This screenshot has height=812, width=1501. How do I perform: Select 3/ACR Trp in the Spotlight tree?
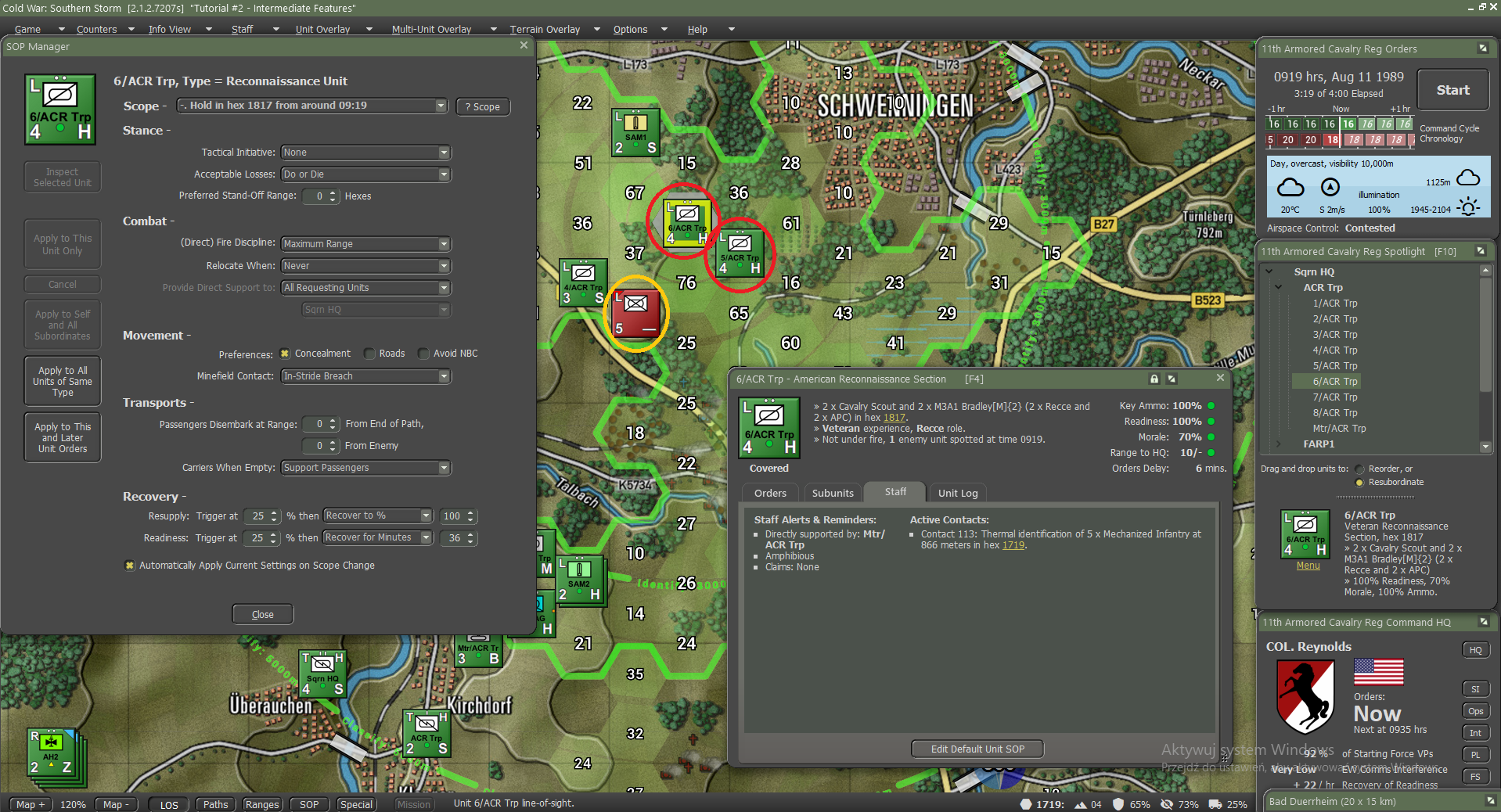[1335, 335]
